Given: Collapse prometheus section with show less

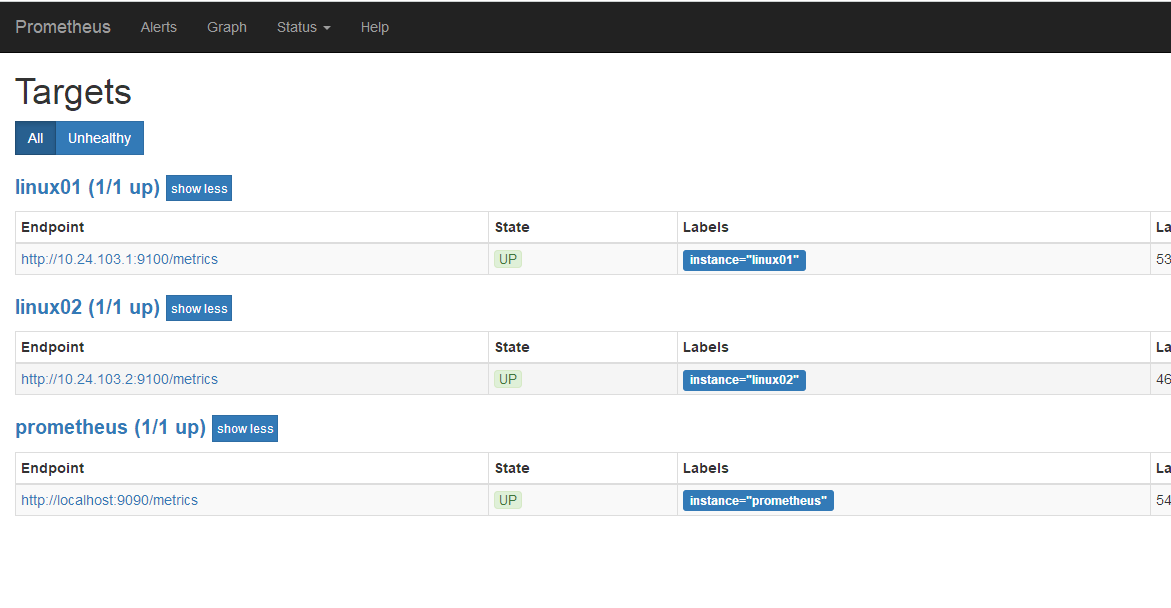Looking at the screenshot, I should (x=245, y=429).
